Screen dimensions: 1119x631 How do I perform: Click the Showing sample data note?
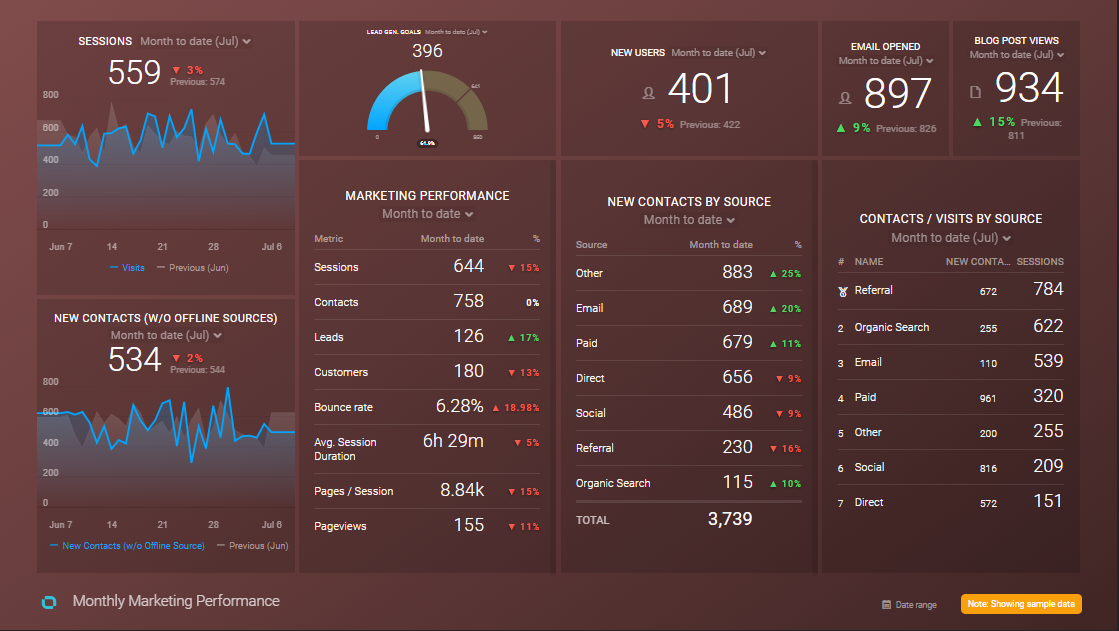tap(1021, 604)
